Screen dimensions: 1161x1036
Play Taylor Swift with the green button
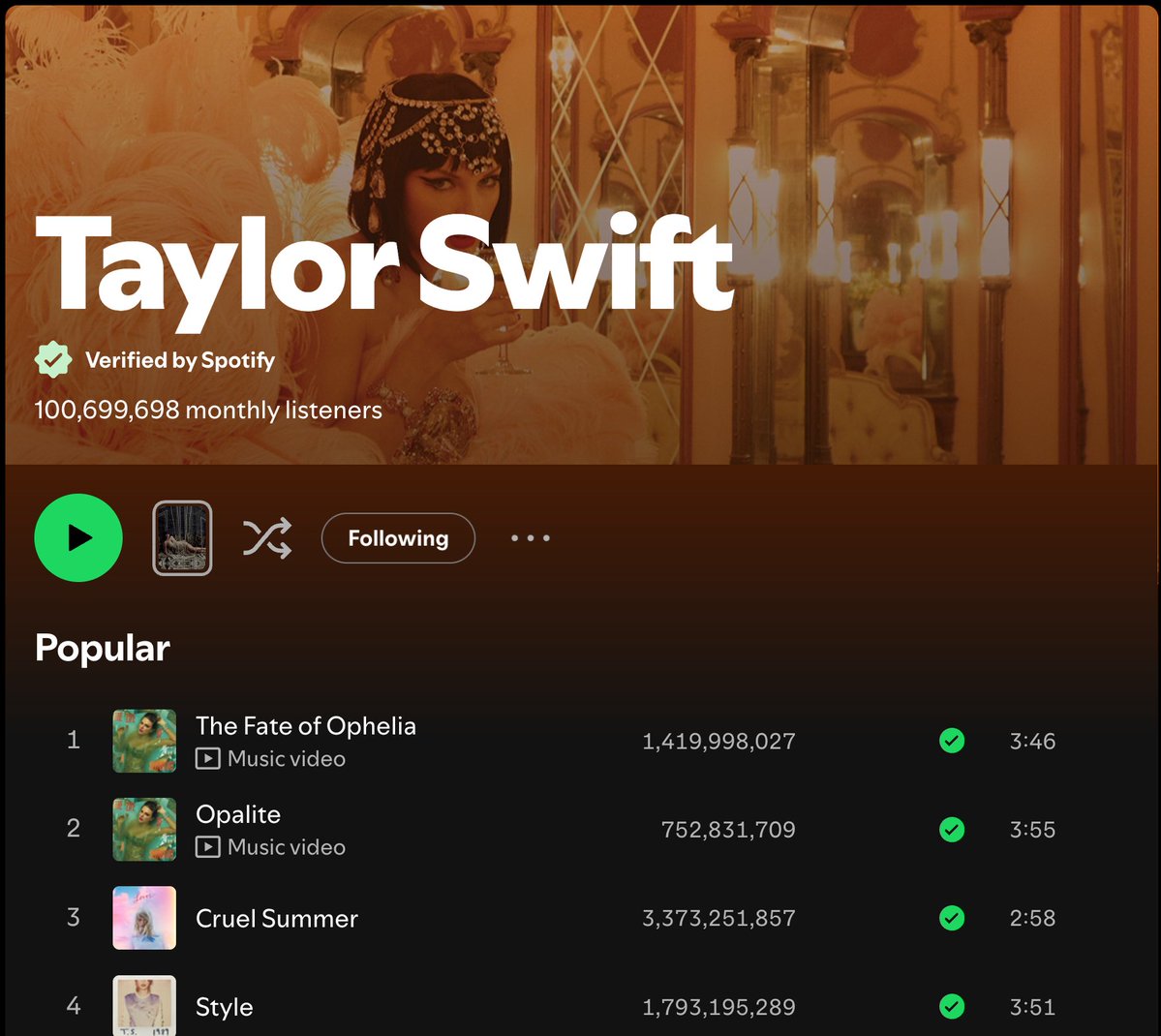point(78,537)
